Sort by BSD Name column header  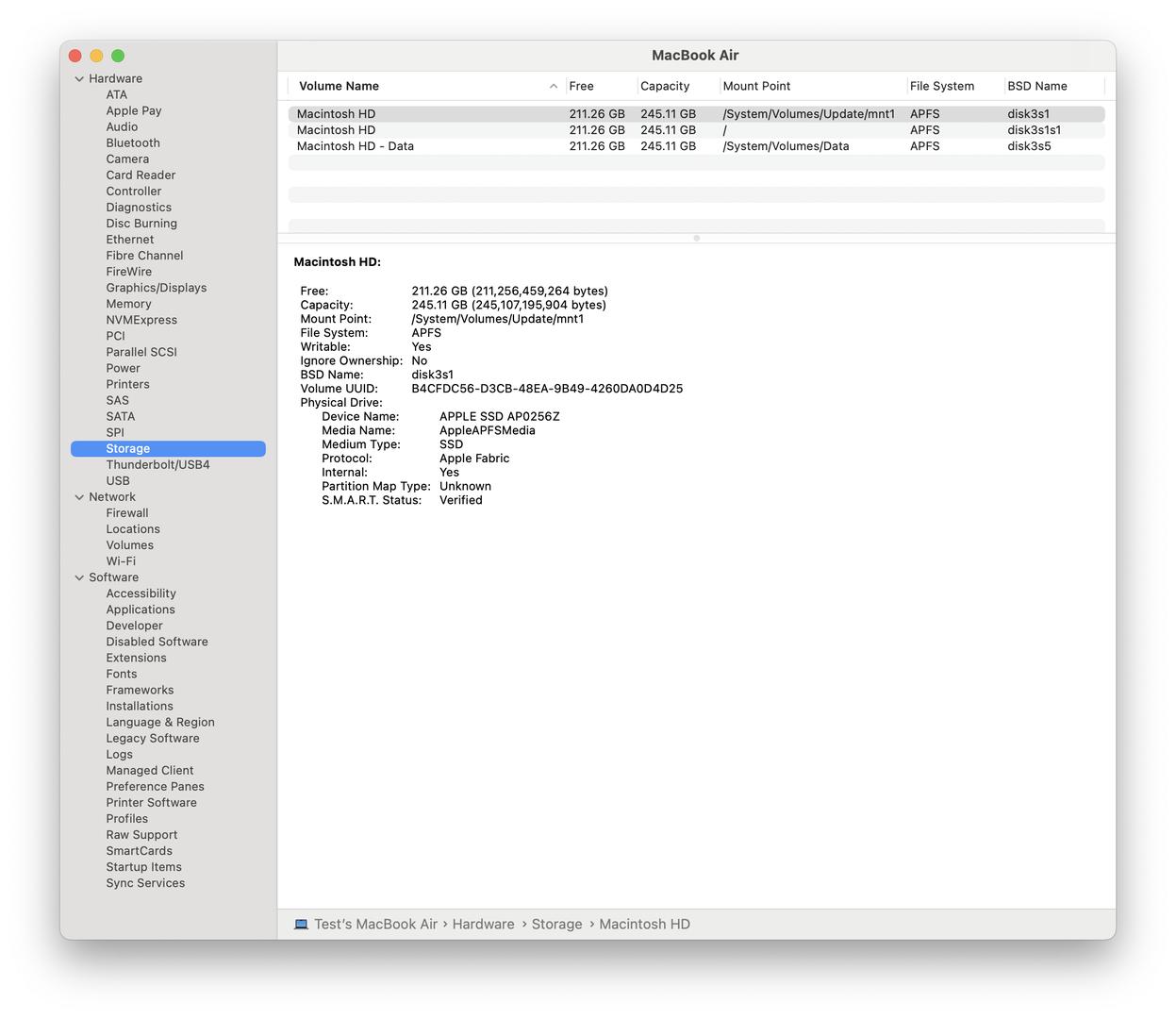(1037, 86)
